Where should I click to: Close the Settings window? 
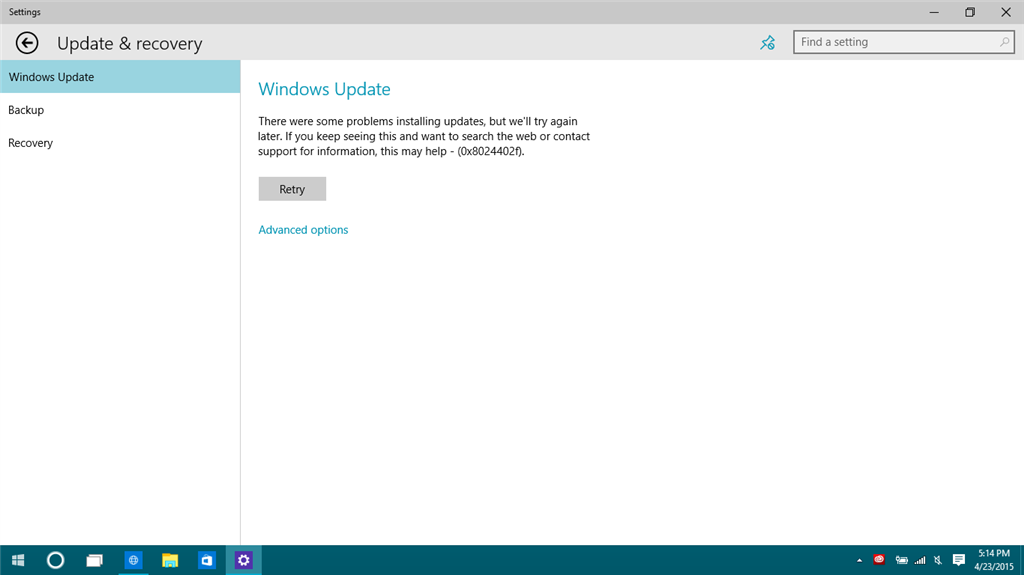tap(1006, 12)
